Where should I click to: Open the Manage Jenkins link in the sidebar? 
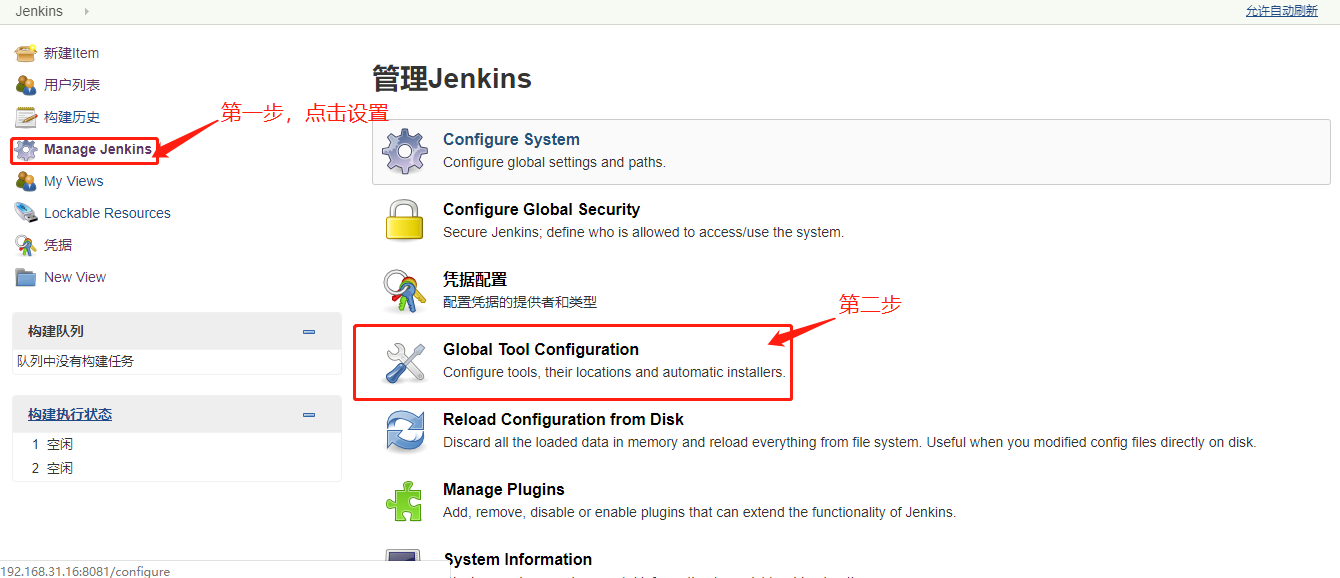coord(98,149)
